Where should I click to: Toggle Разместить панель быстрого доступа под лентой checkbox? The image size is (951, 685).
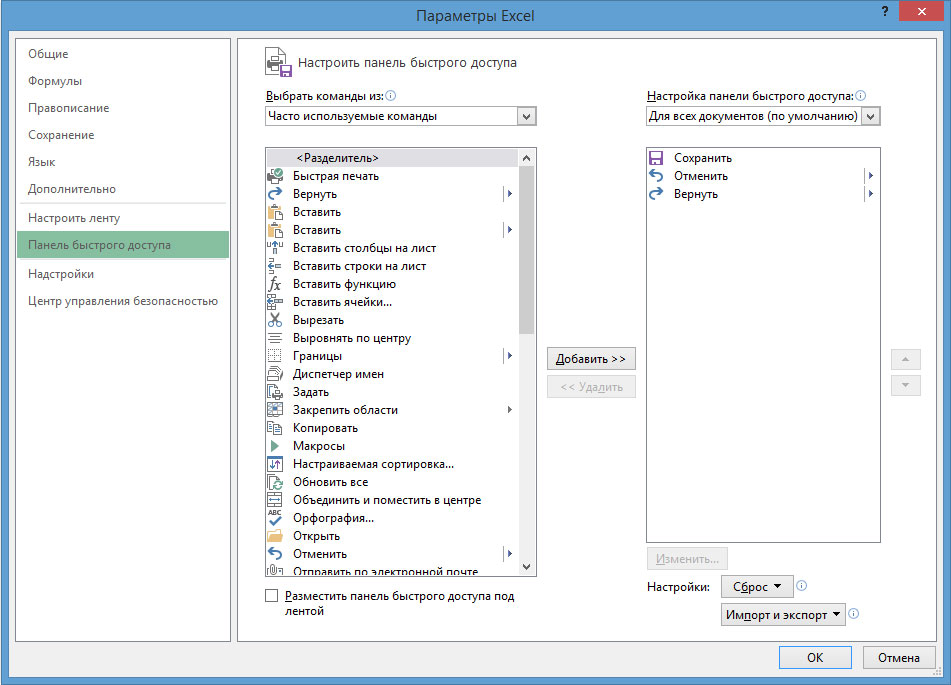click(272, 596)
